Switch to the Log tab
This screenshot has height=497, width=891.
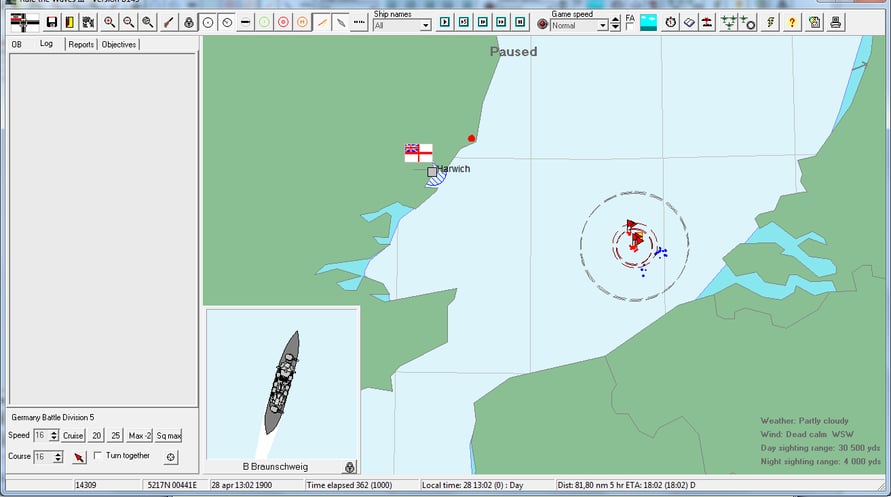pyautogui.click(x=46, y=44)
